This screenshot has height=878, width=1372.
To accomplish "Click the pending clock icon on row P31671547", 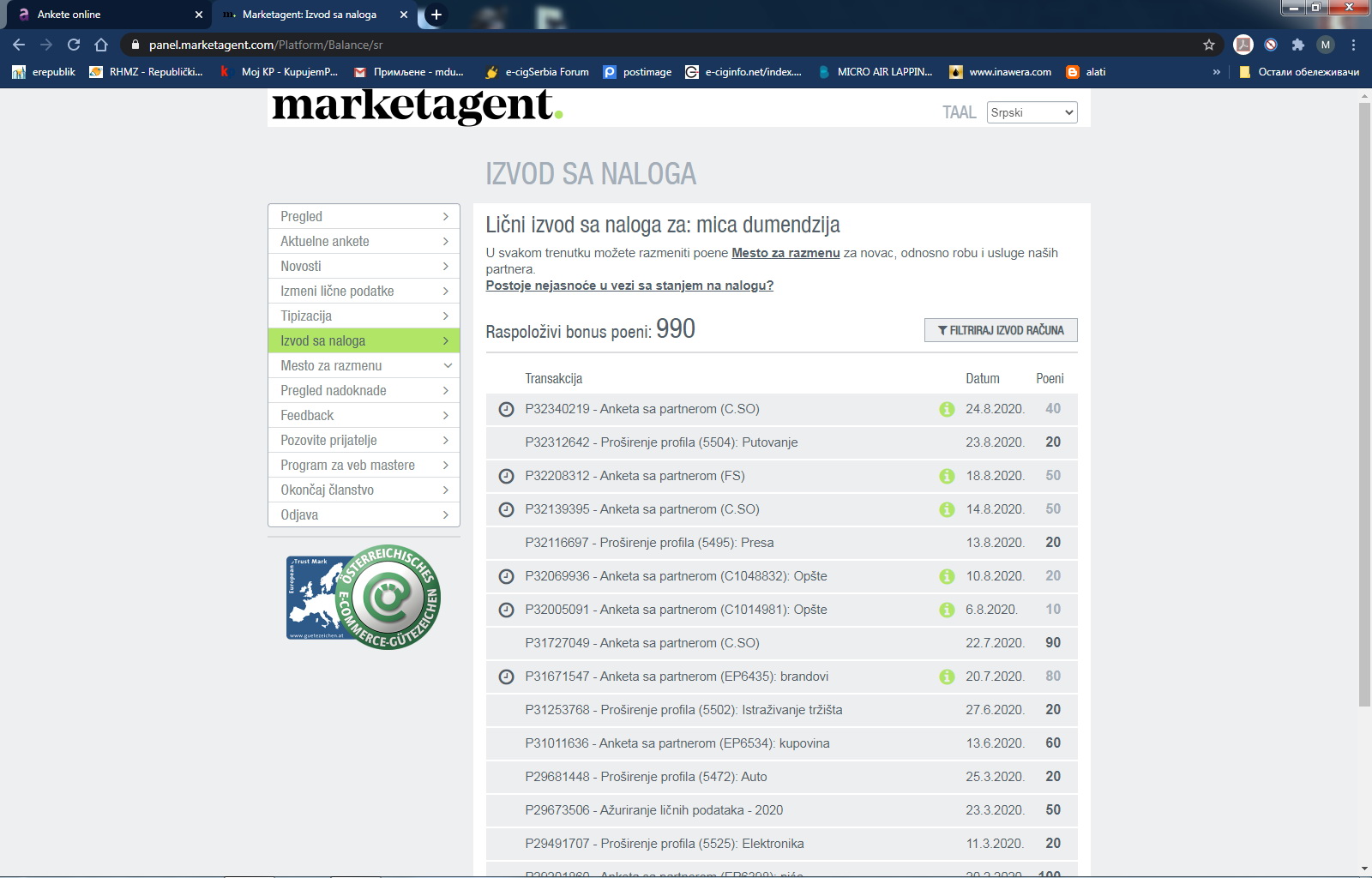I will pyautogui.click(x=506, y=677).
